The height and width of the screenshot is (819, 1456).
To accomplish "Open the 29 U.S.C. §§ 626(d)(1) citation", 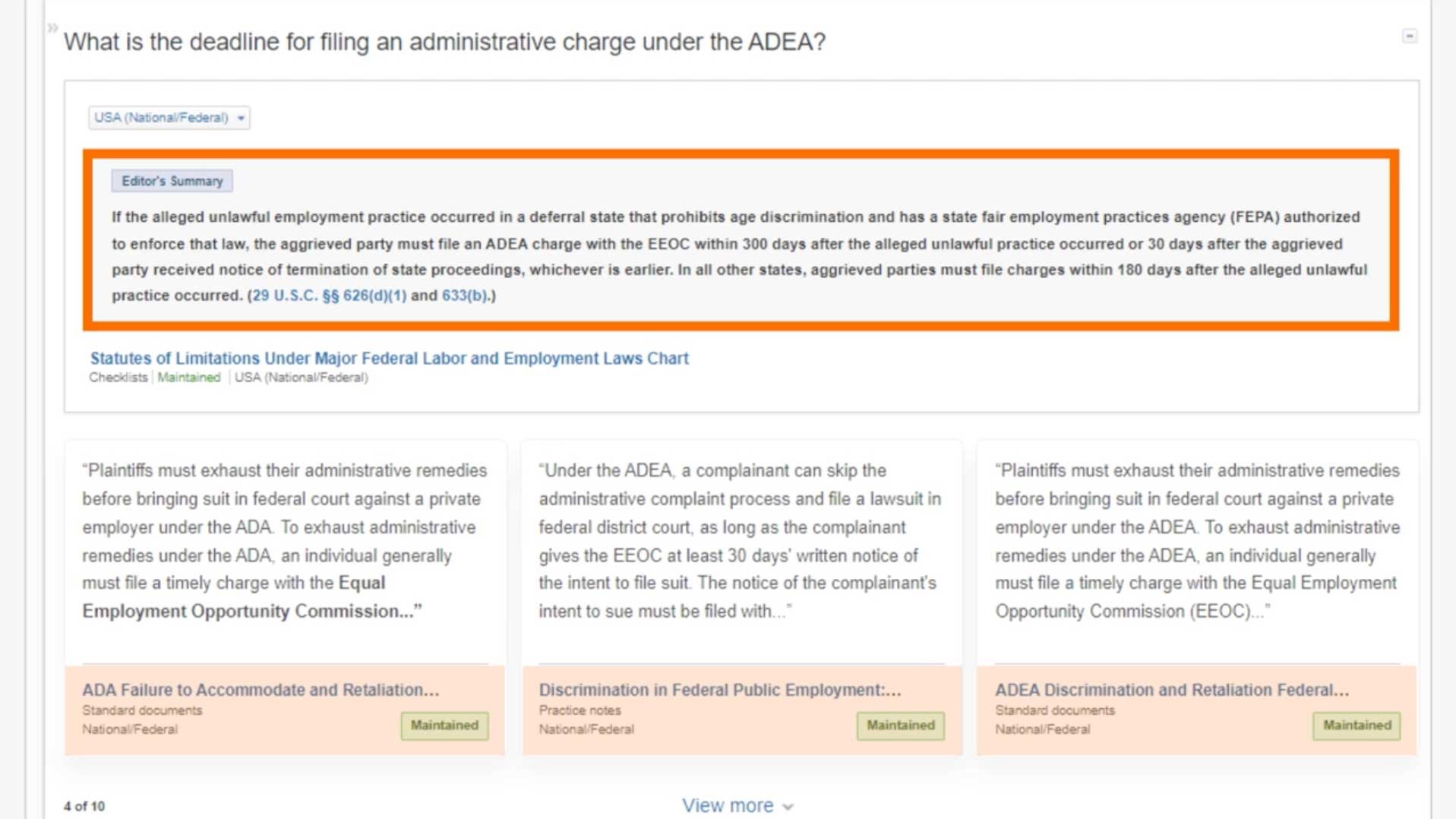I will click(x=329, y=296).
